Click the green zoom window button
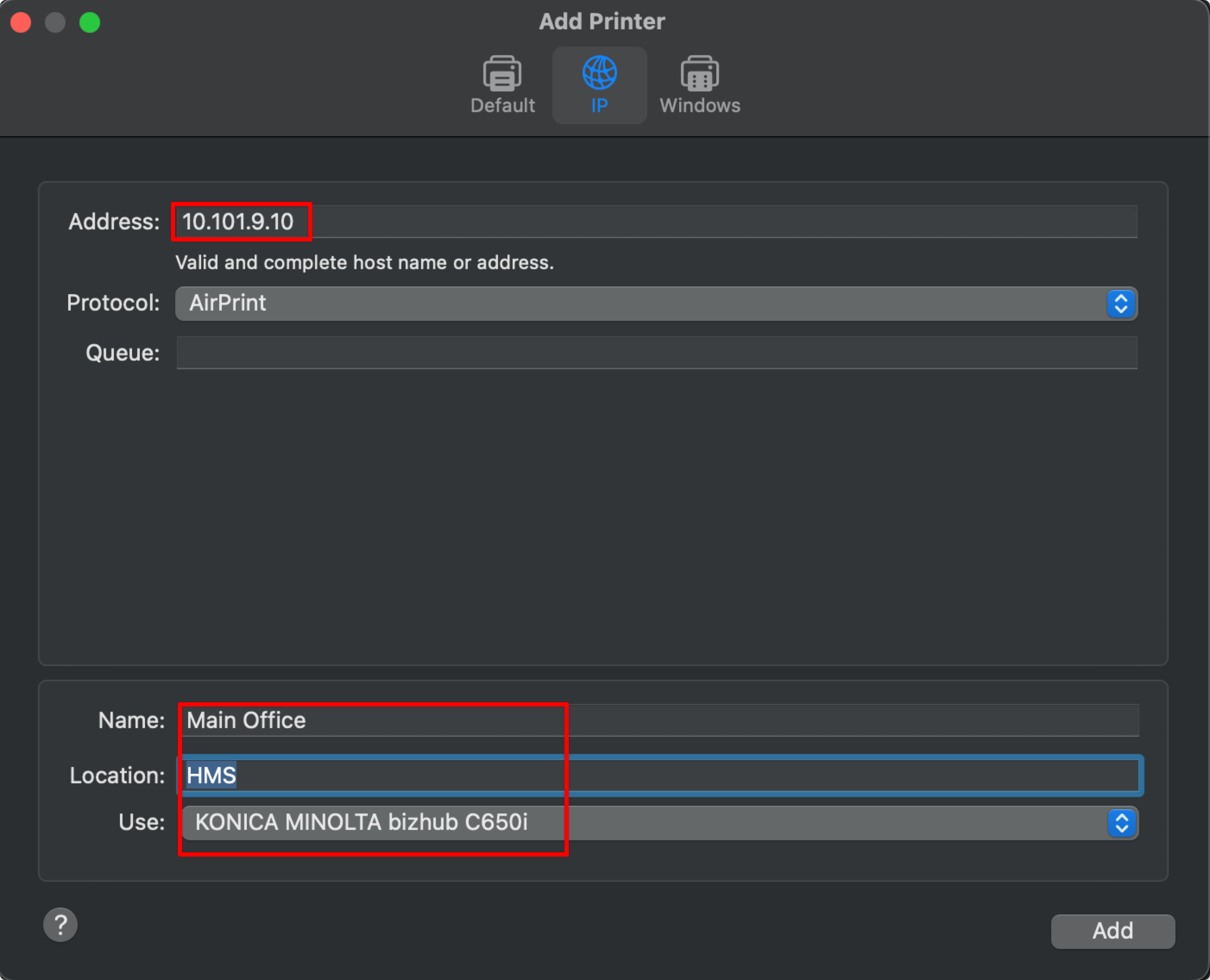Viewport: 1210px width, 980px height. pos(90,22)
